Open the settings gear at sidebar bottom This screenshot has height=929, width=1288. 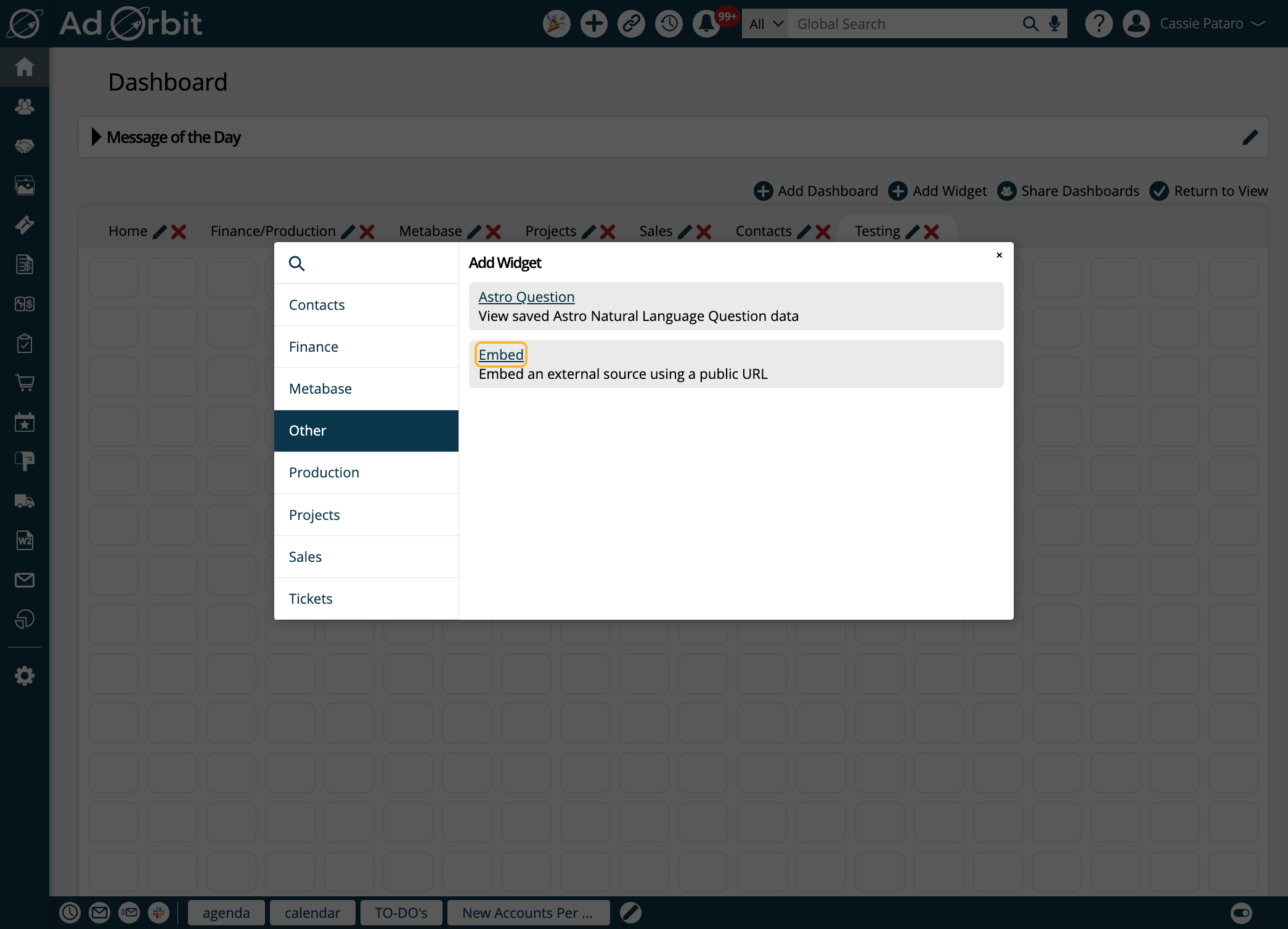click(x=25, y=676)
